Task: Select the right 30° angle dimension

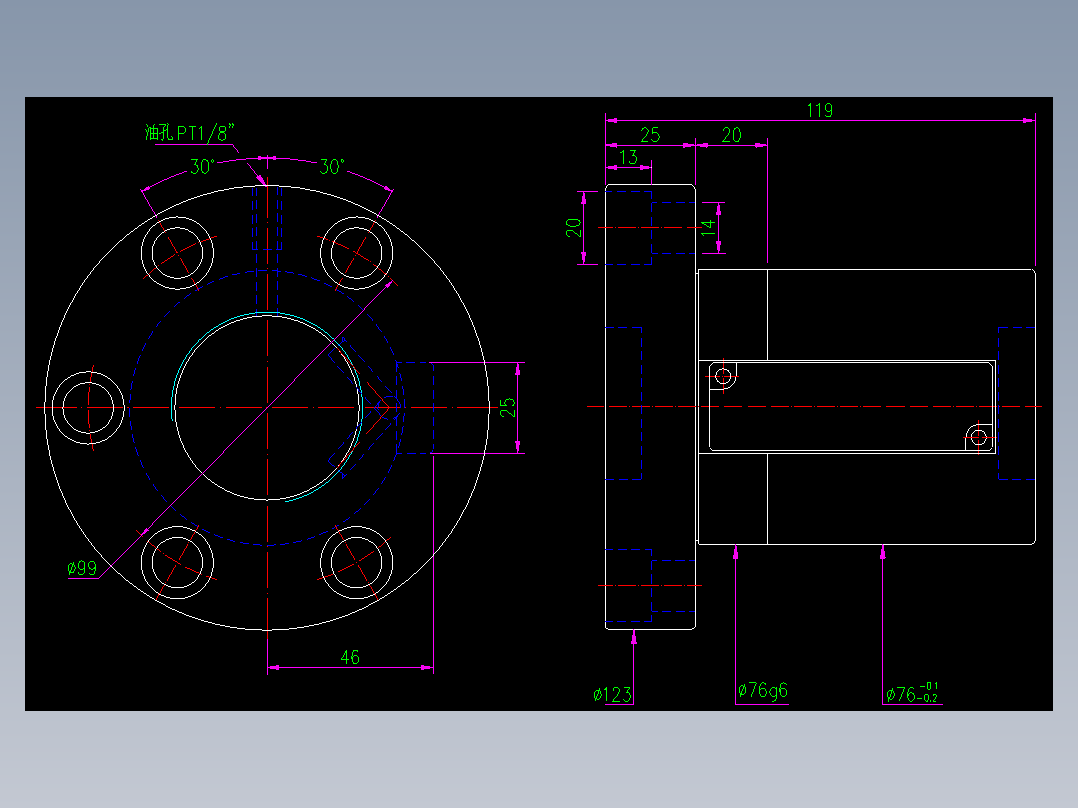Action: point(332,166)
